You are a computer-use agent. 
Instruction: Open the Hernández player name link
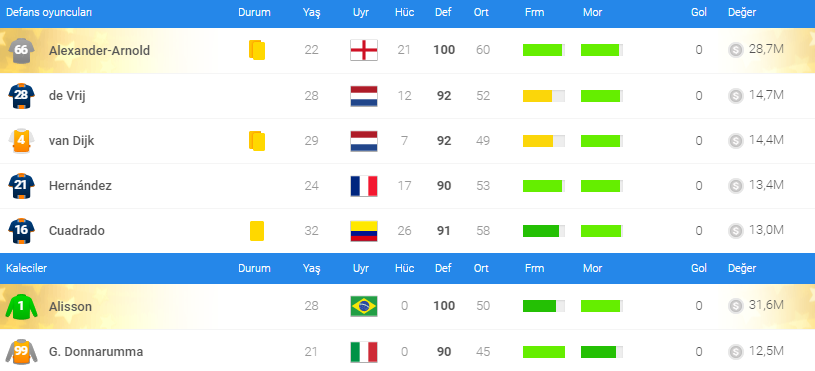pyautogui.click(x=80, y=186)
